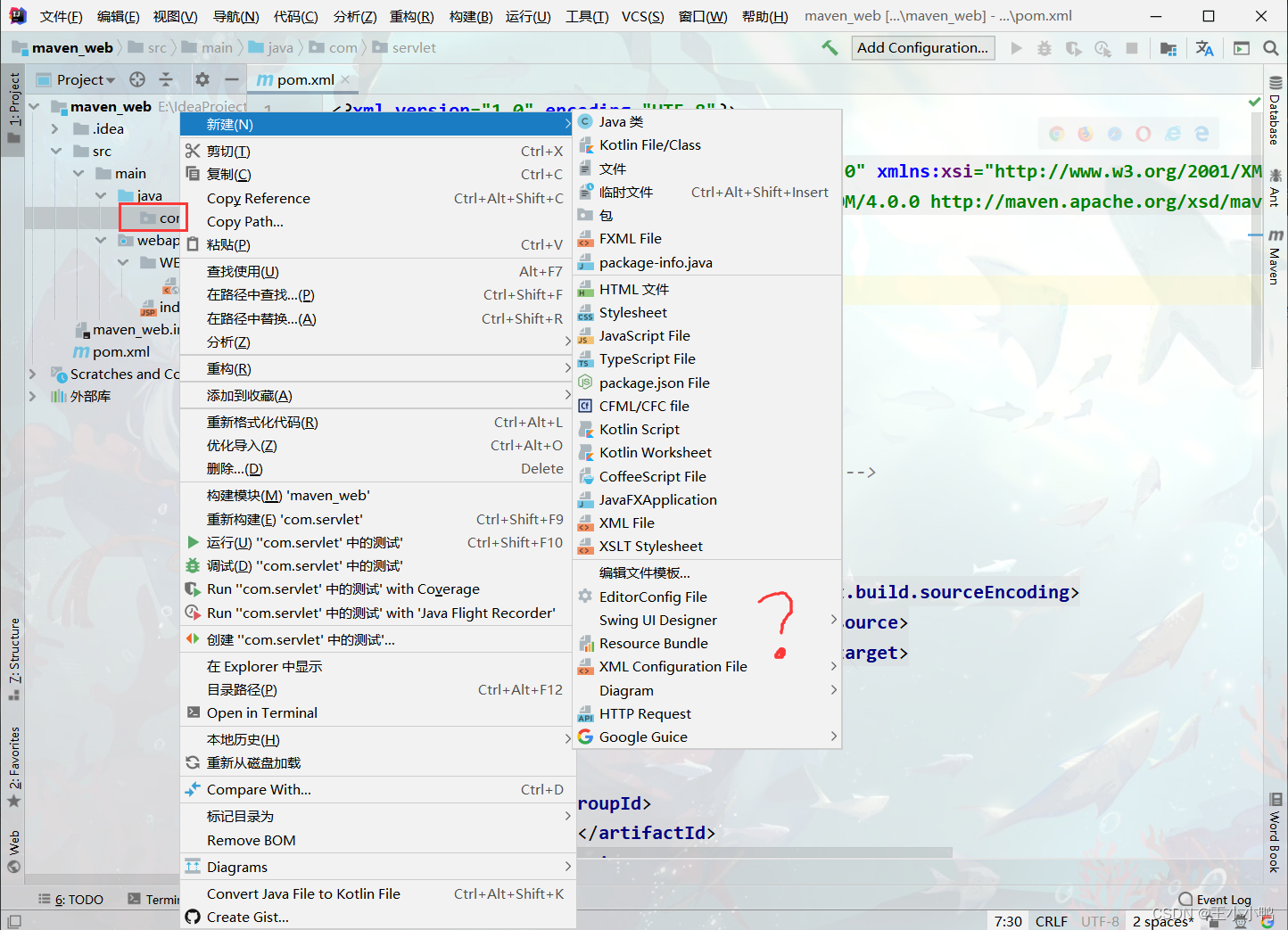Viewport: 1288px width, 930px height.
Task: Click the UTF-8 encoding in status bar
Action: (1100, 921)
